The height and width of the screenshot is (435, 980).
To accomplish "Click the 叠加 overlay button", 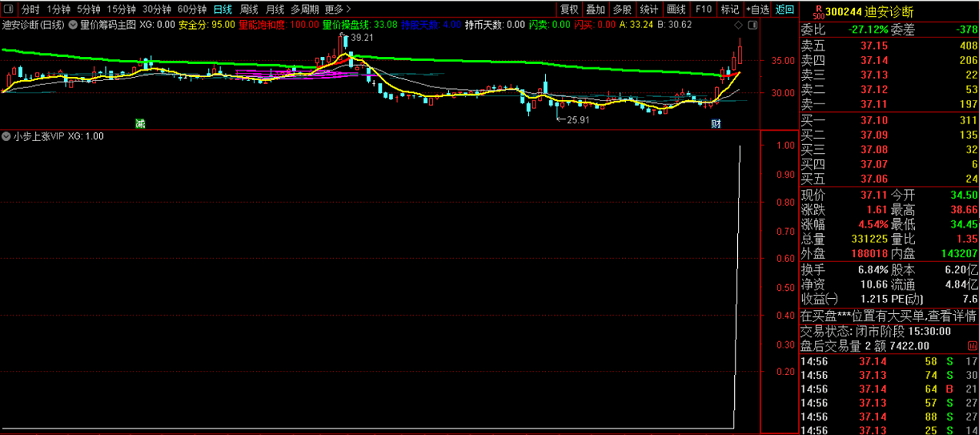I will point(596,9).
